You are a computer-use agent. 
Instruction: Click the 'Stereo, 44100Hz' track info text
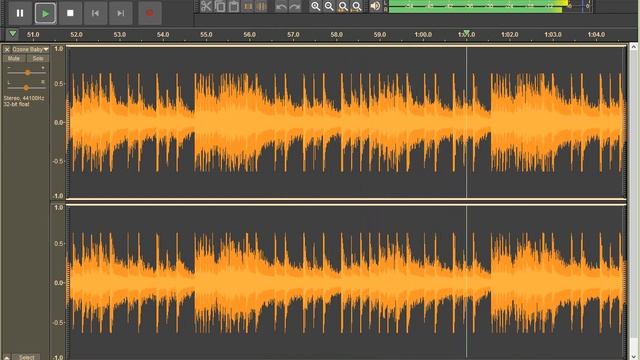pyautogui.click(x=24, y=98)
